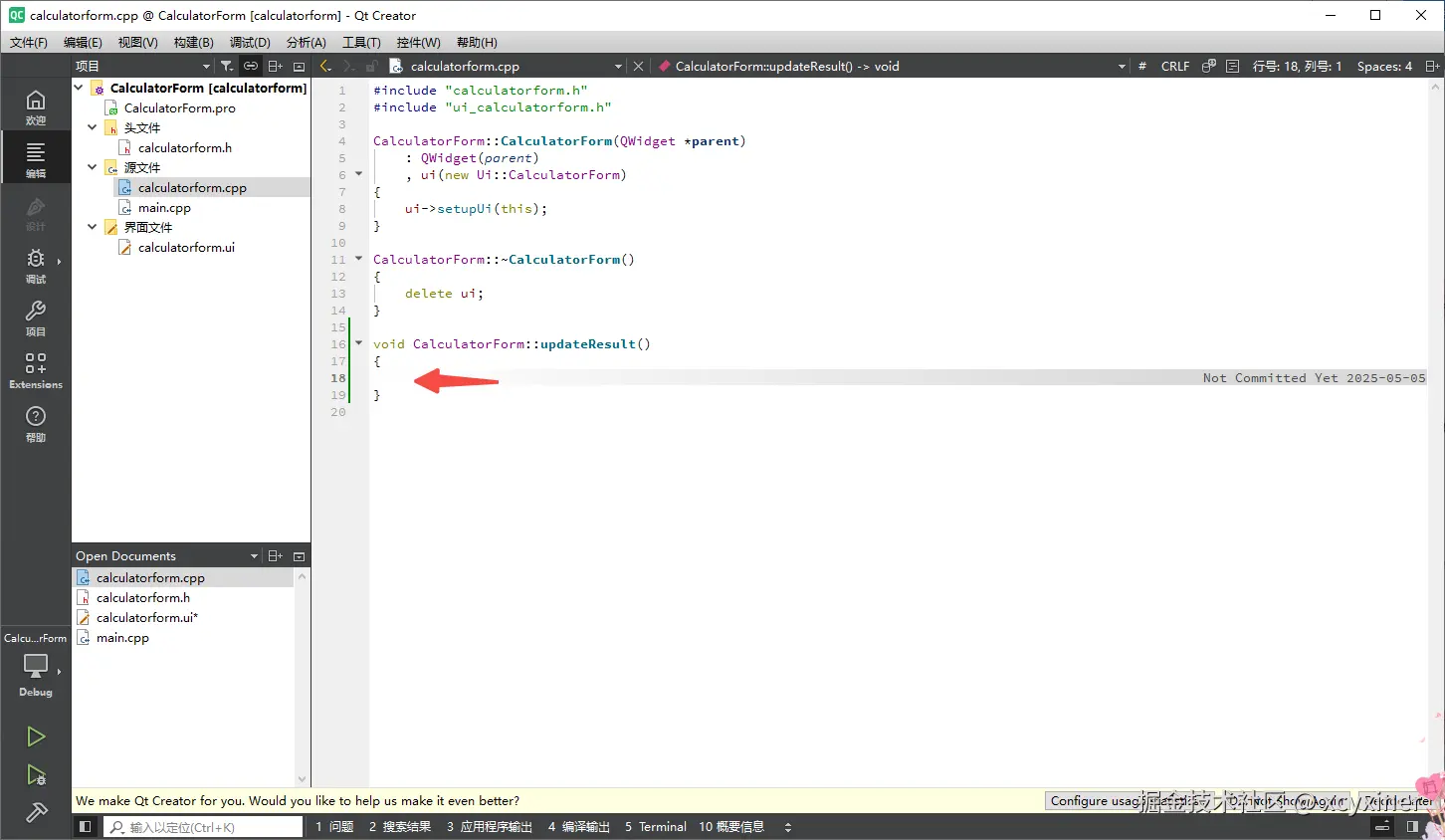Select calculatorform.h in project tree

tap(185, 147)
